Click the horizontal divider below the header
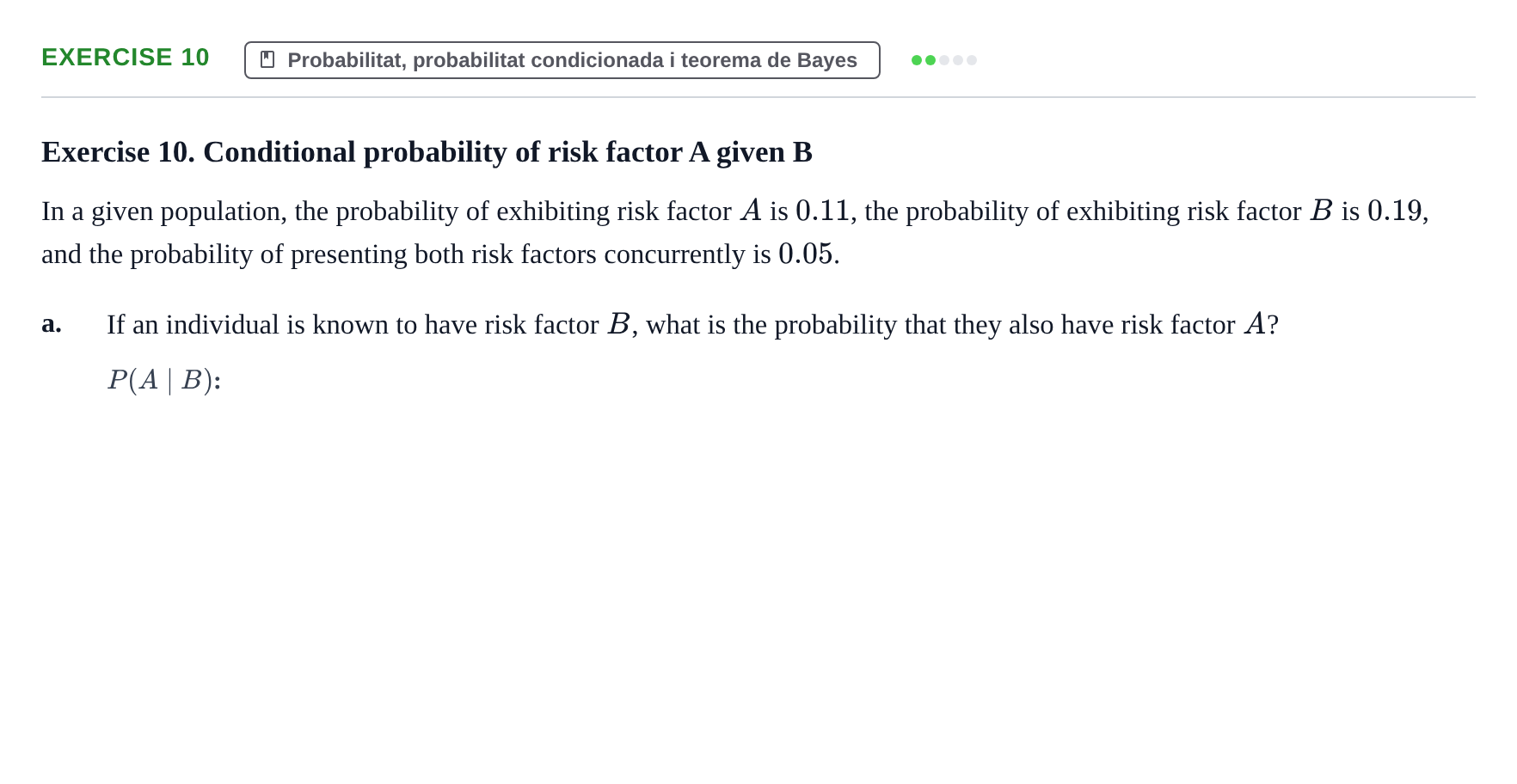This screenshot has height=784, width=1517. [758, 97]
